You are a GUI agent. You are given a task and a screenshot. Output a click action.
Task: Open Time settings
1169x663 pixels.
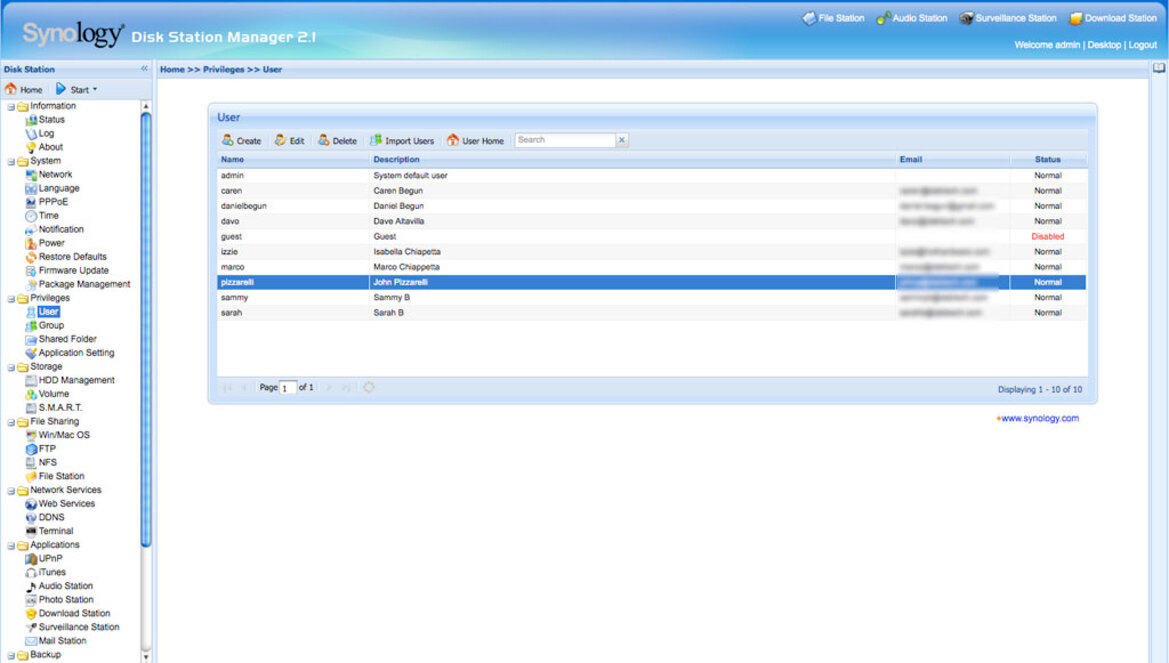click(48, 216)
